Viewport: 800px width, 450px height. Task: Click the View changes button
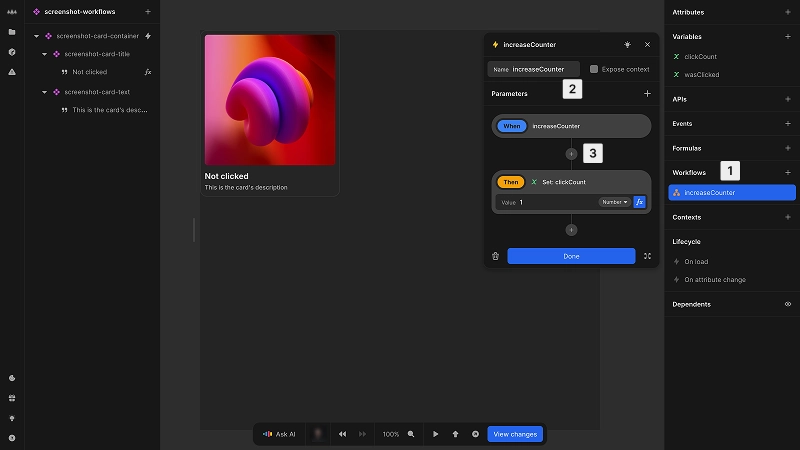515,434
